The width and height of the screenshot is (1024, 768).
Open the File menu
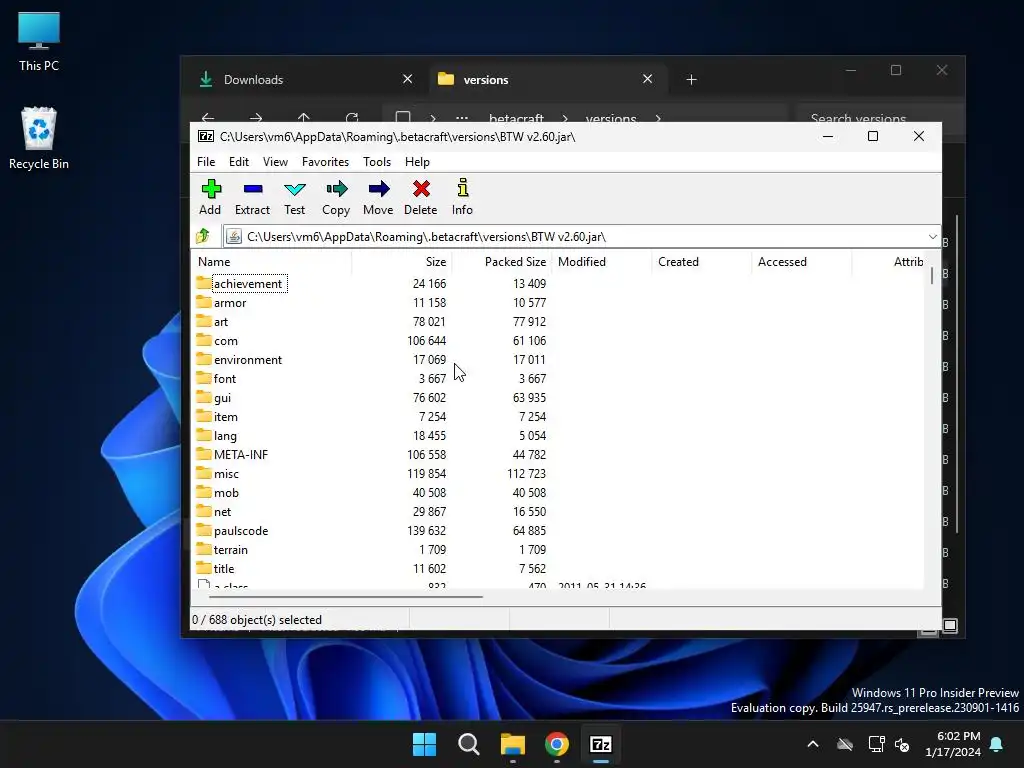click(206, 162)
